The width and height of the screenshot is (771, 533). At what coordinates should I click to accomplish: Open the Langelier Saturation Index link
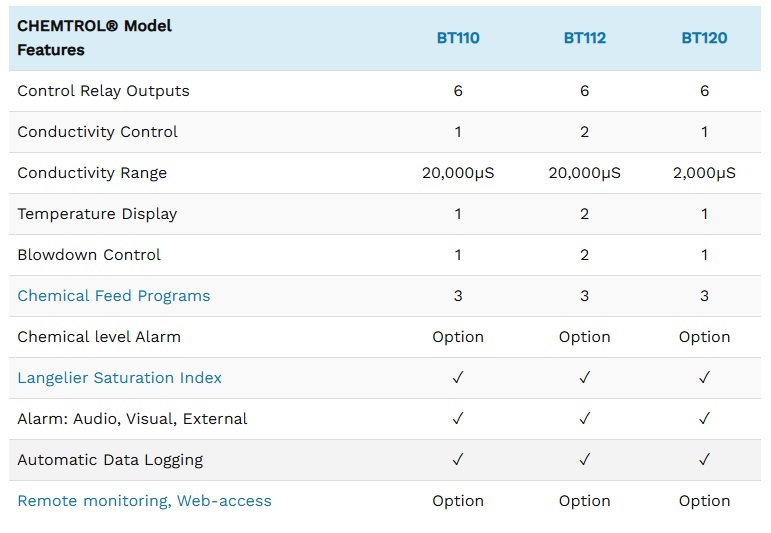pyautogui.click(x=120, y=378)
